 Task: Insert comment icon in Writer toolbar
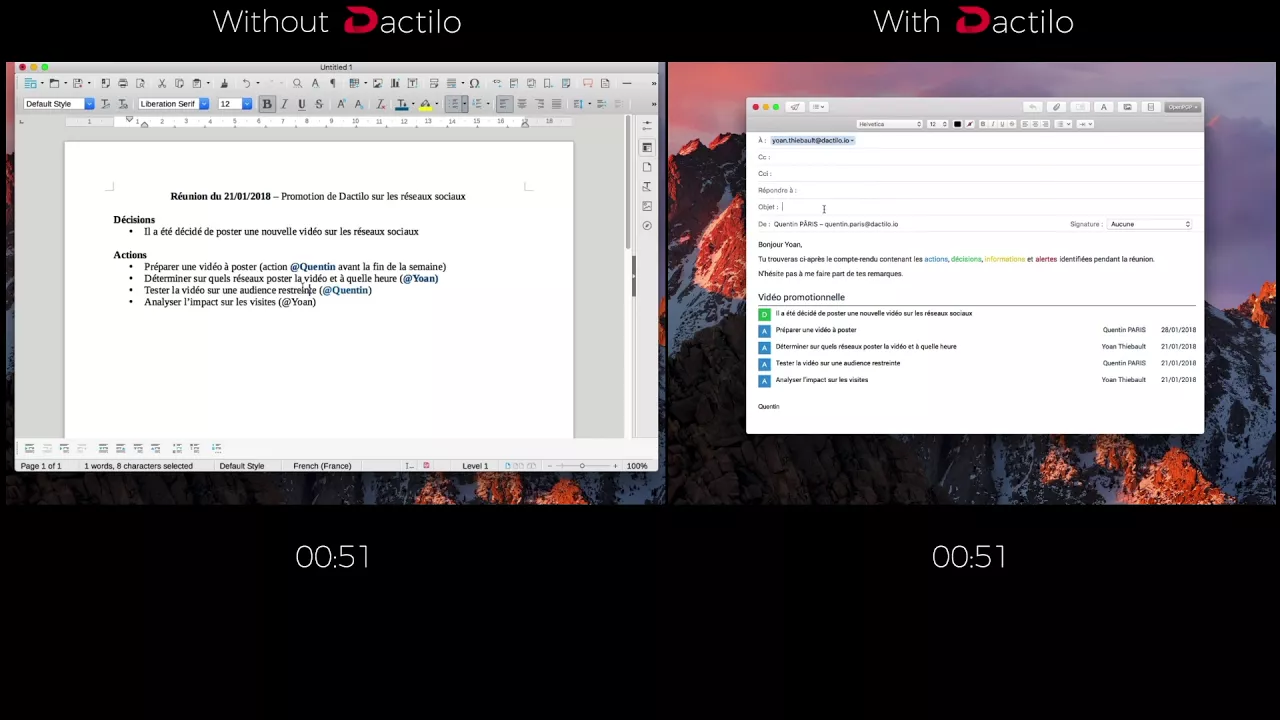[x=587, y=83]
